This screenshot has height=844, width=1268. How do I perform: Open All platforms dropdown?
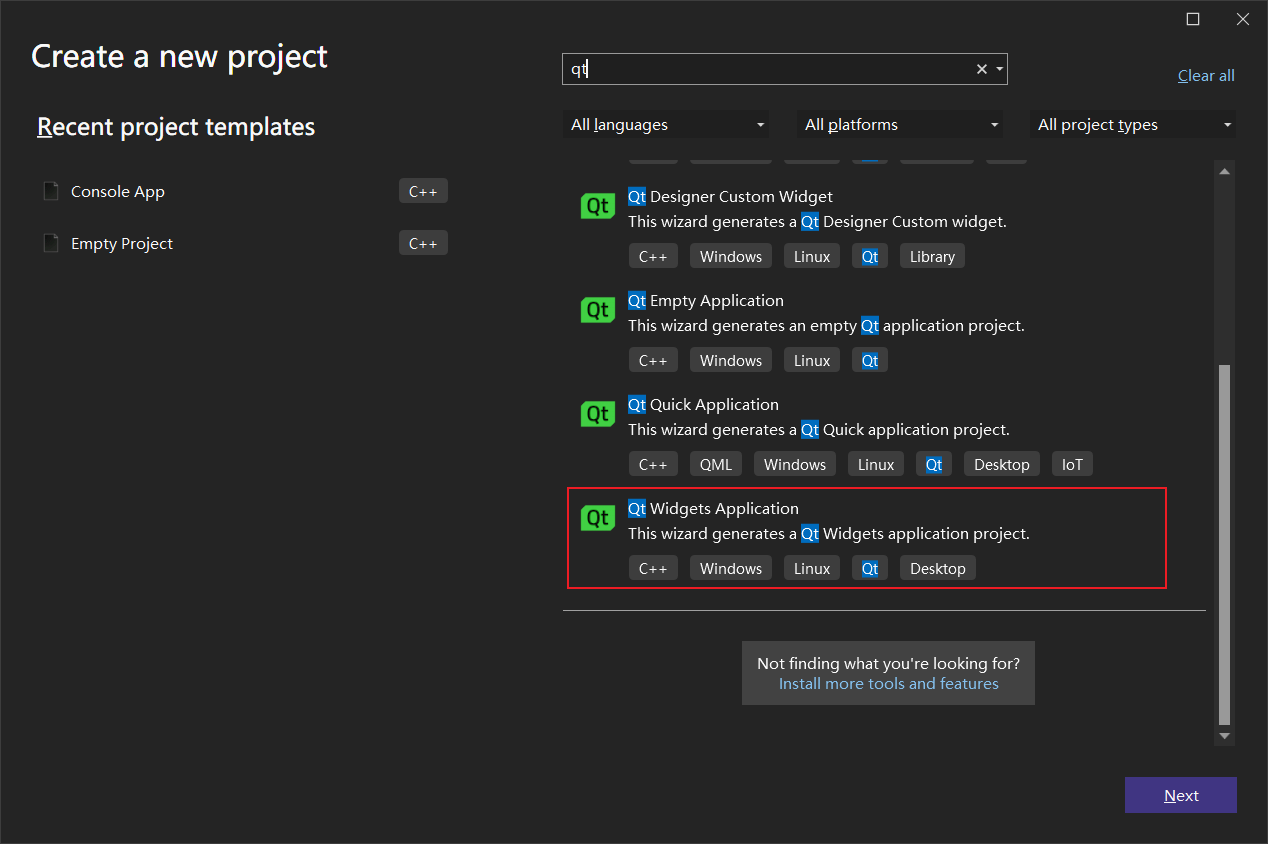click(901, 124)
